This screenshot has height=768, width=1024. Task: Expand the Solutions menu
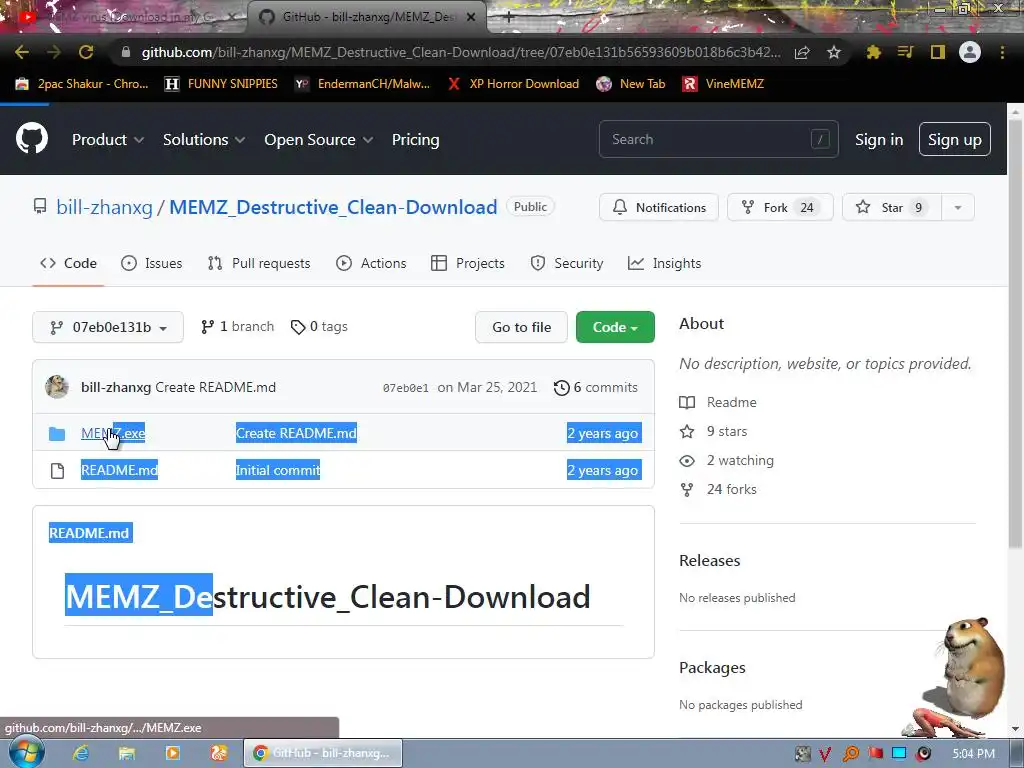[x=204, y=140]
